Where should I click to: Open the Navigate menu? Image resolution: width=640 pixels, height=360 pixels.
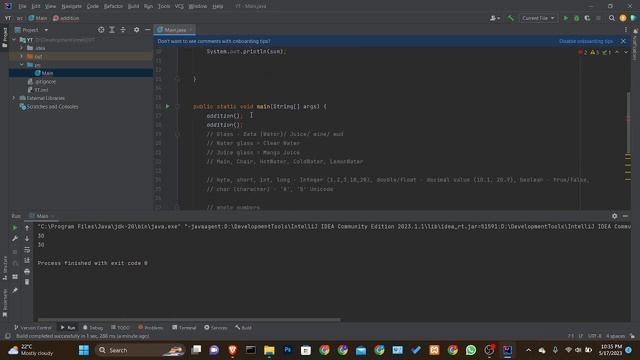[71, 6]
